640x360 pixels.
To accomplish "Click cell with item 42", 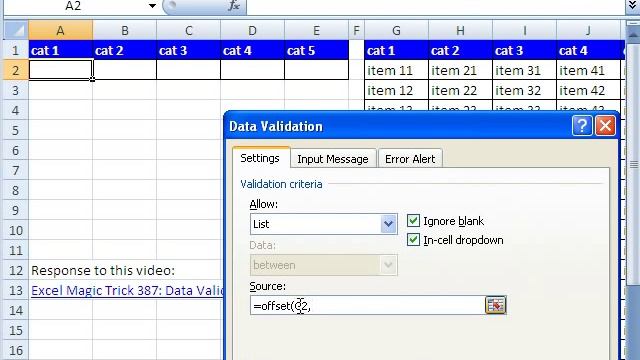I will [588, 90].
